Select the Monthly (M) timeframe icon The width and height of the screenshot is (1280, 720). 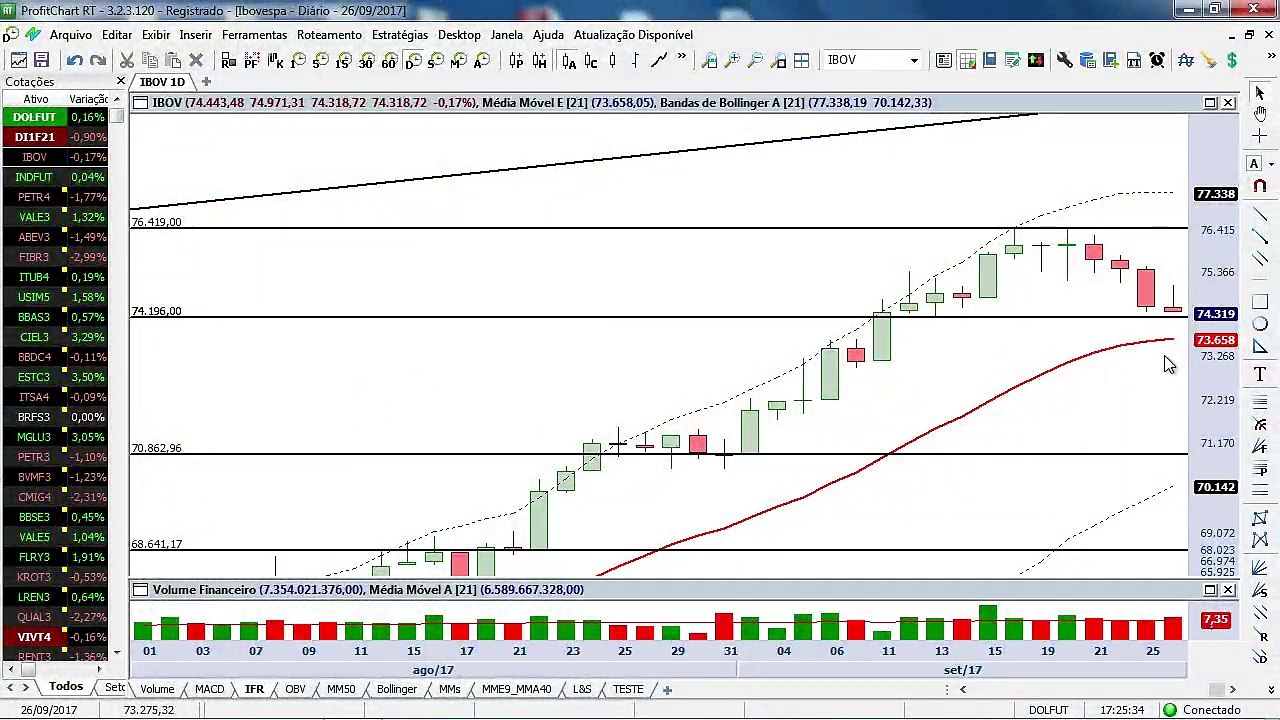pyautogui.click(x=458, y=61)
